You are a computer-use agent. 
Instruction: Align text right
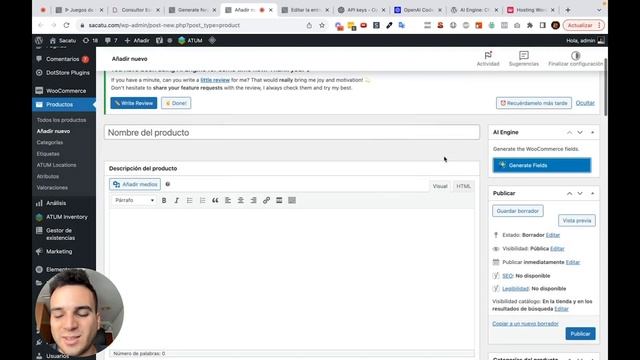tap(253, 200)
